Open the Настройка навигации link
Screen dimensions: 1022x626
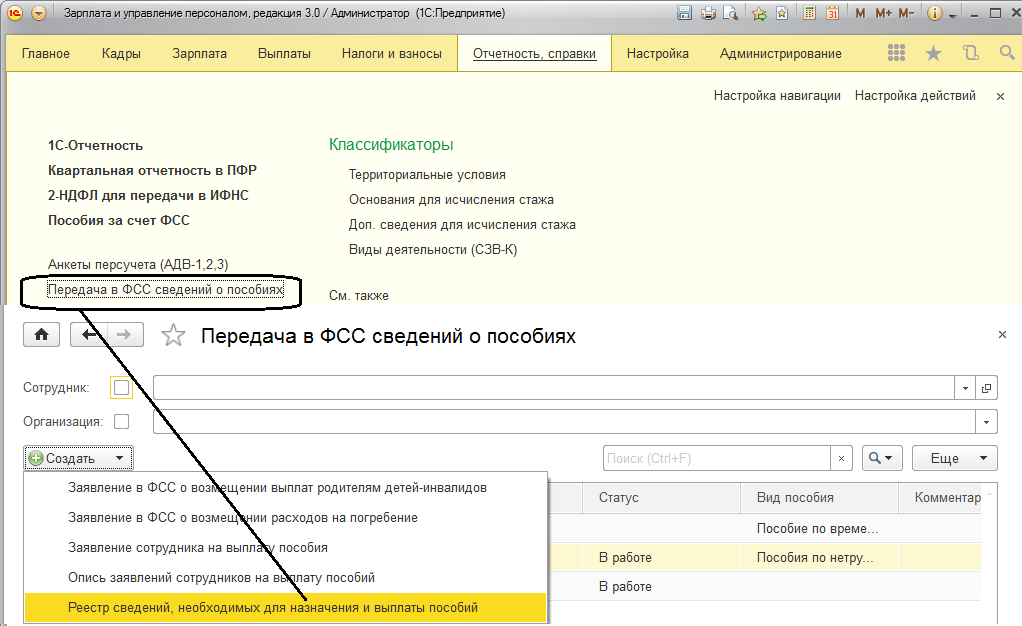[776, 96]
